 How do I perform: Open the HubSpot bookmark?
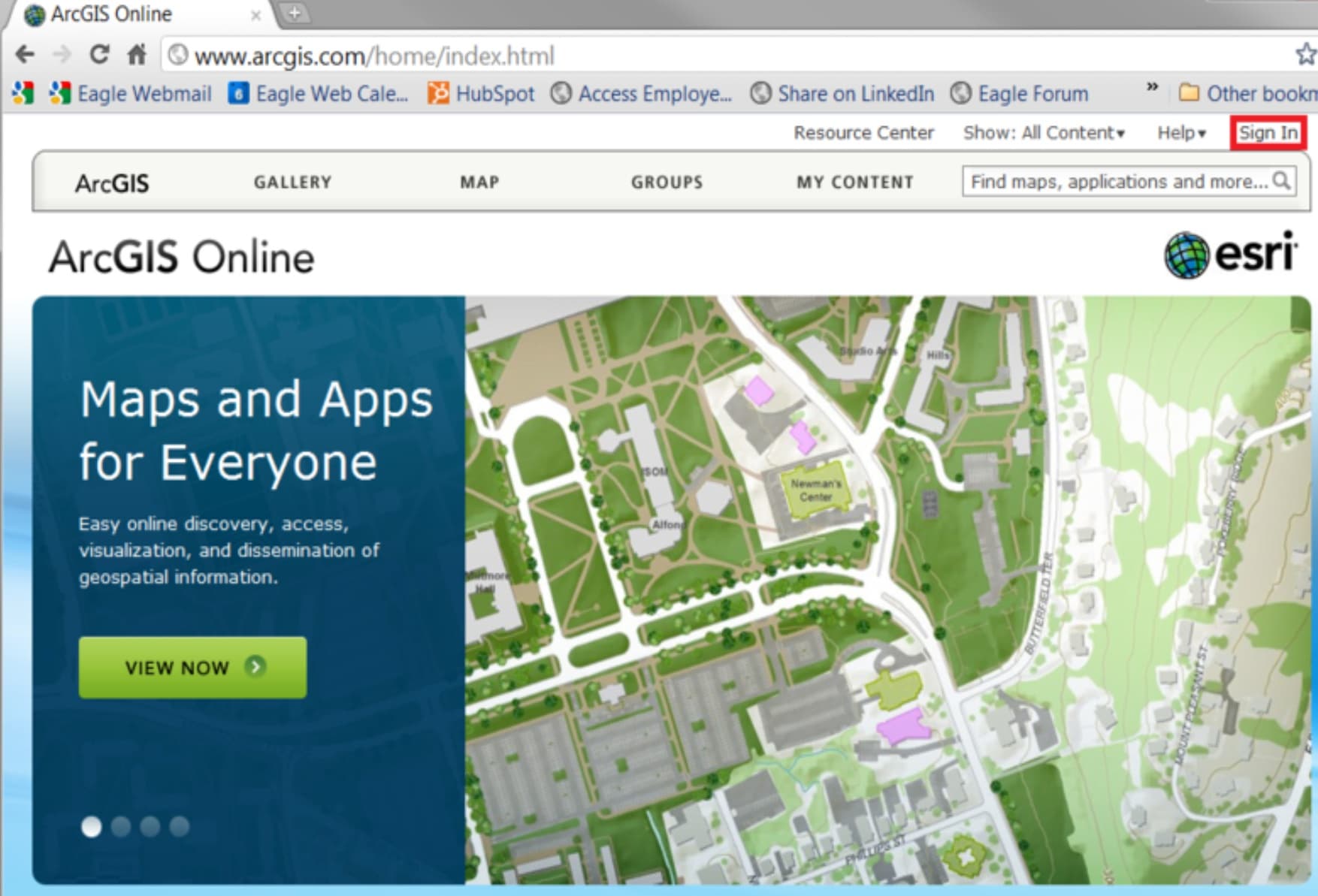[481, 94]
